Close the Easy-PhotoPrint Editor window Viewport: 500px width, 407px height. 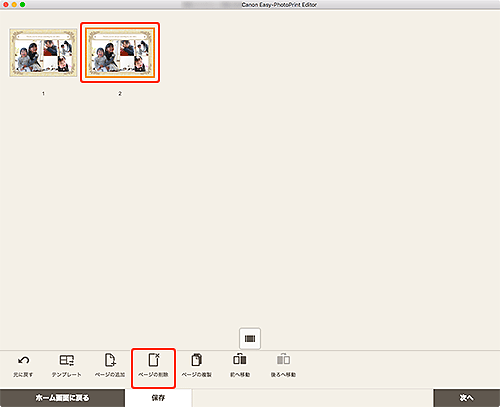6,5
